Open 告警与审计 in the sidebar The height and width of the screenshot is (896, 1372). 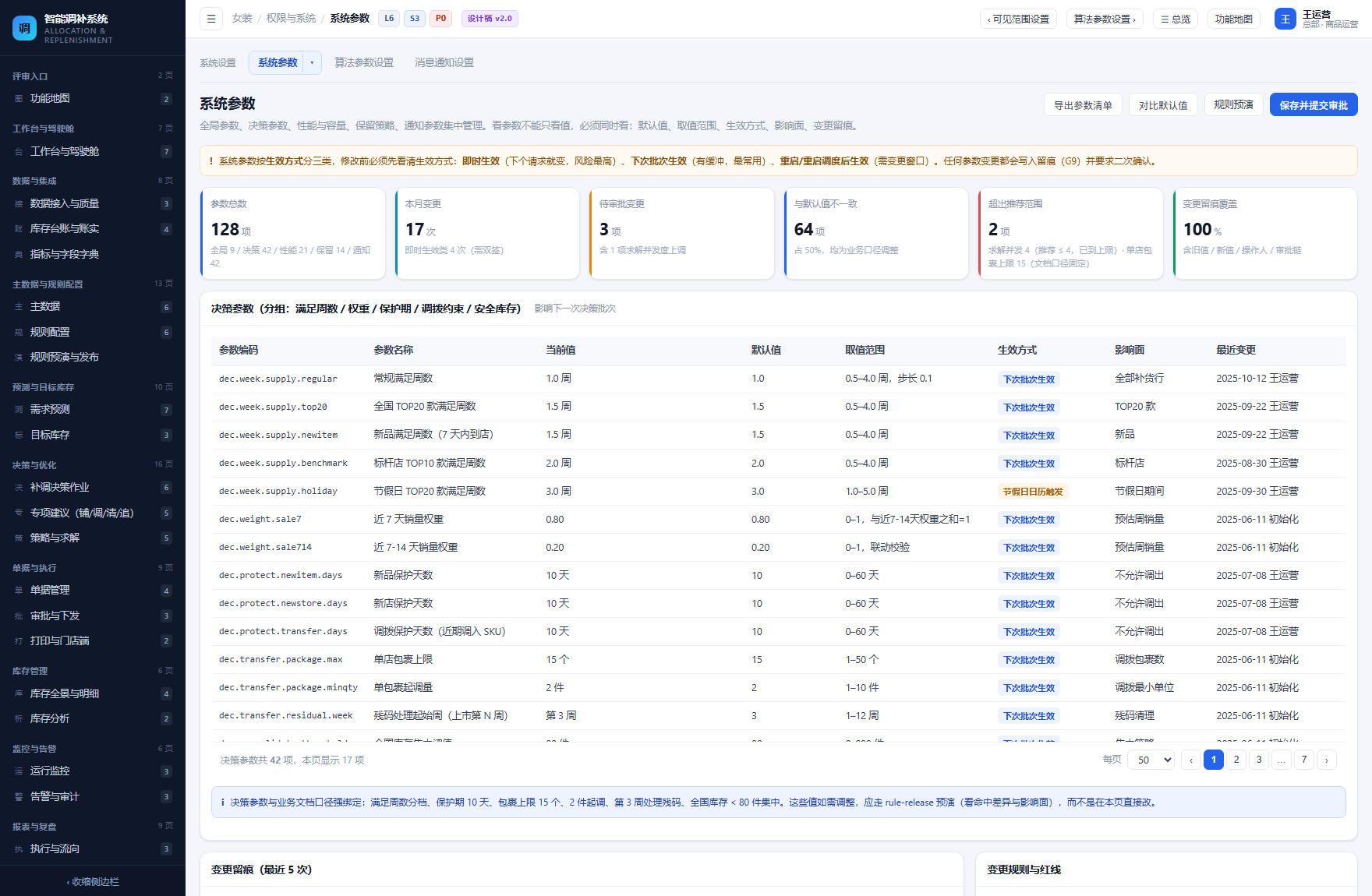[x=93, y=797]
